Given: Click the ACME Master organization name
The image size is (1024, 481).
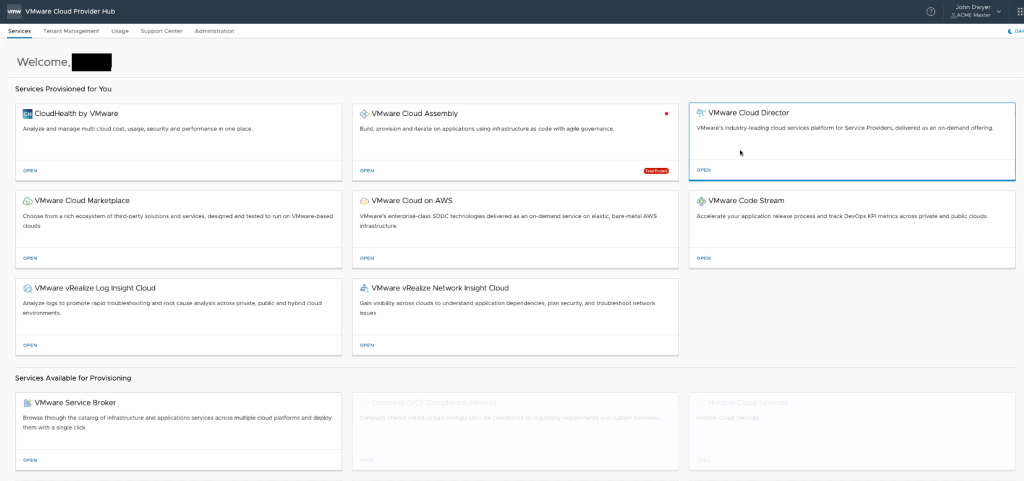Looking at the screenshot, I should click(973, 15).
